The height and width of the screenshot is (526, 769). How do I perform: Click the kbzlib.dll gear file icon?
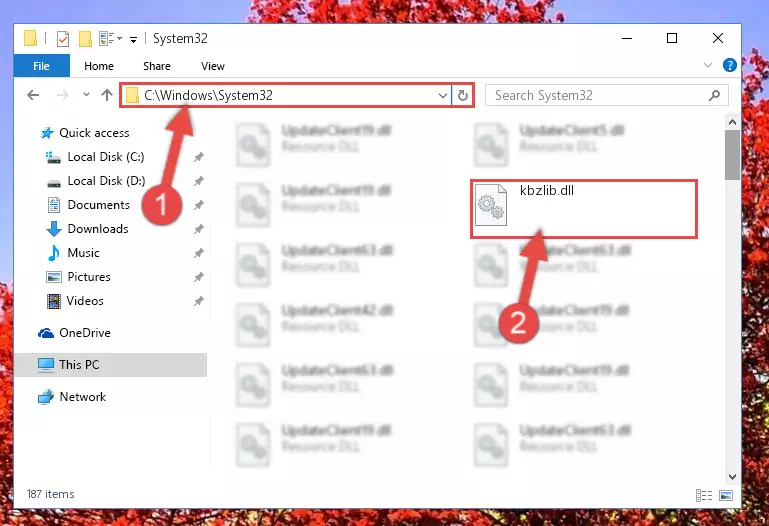[491, 205]
